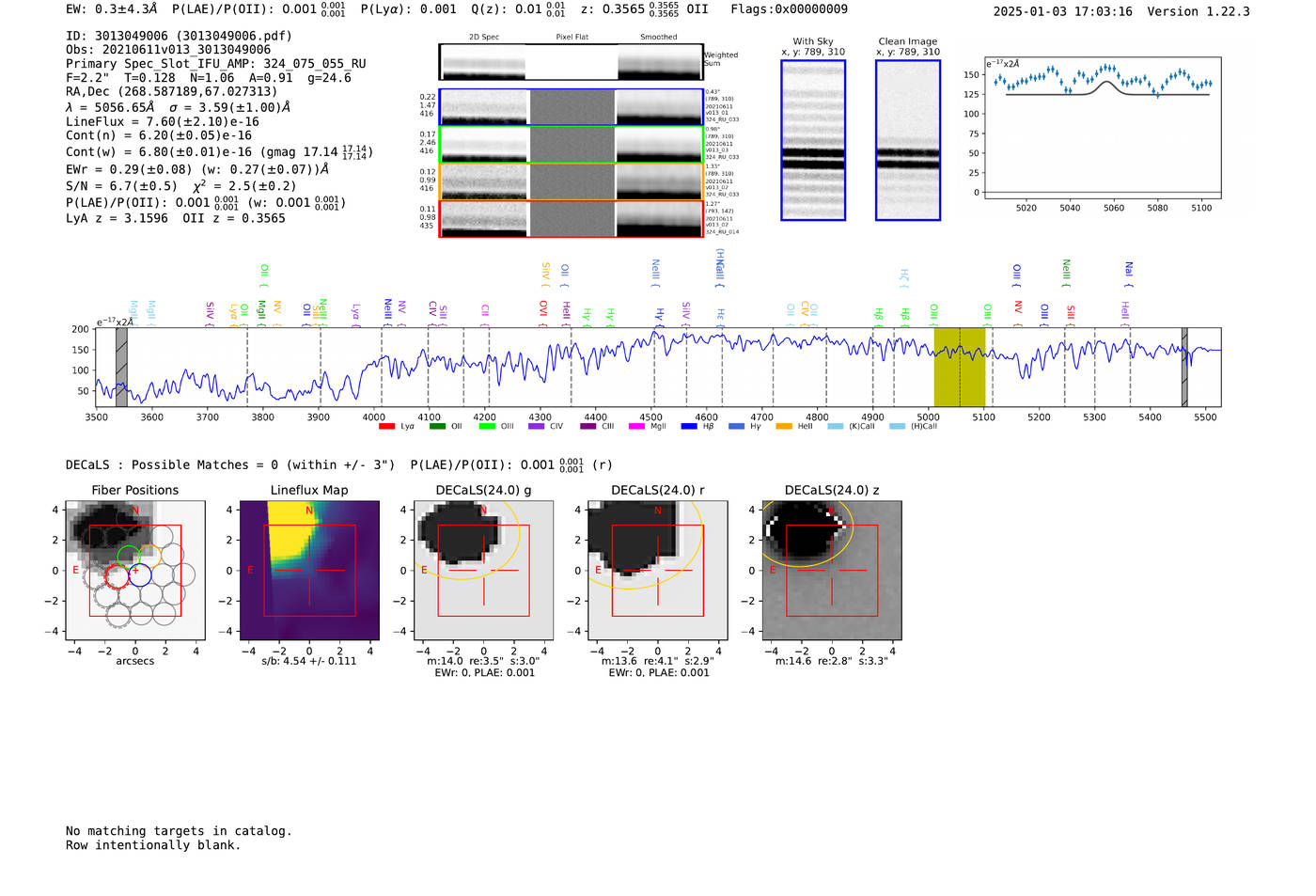Open the DECaLS(24.0) g cutout

pyautogui.click(x=483, y=571)
